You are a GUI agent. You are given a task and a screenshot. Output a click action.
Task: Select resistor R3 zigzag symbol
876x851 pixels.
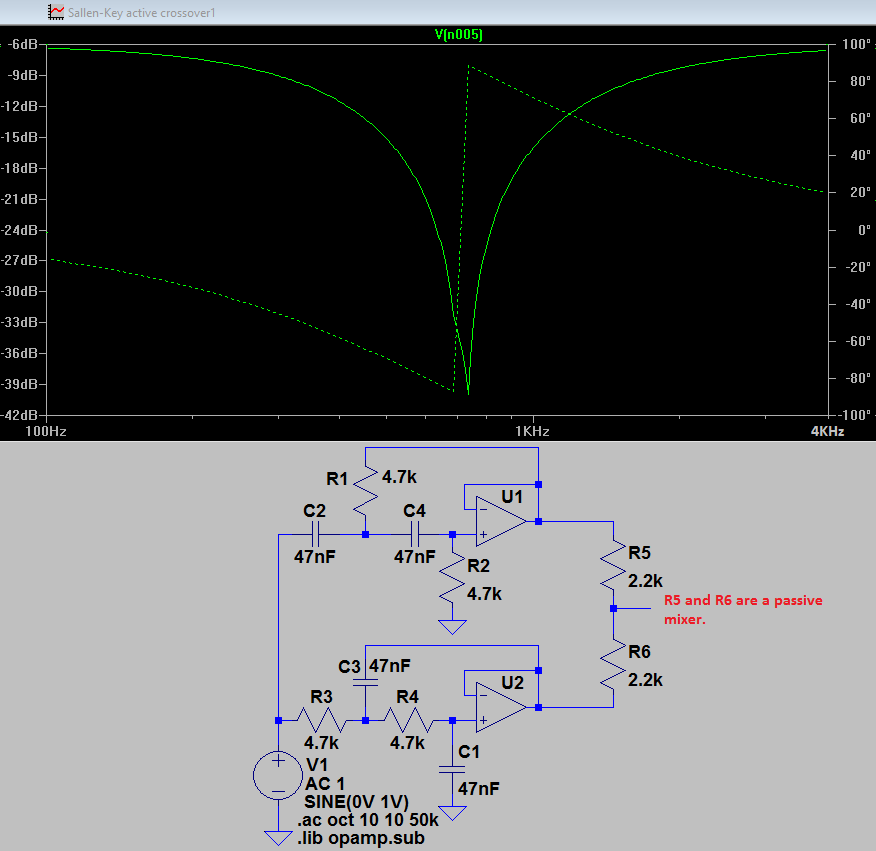click(322, 720)
